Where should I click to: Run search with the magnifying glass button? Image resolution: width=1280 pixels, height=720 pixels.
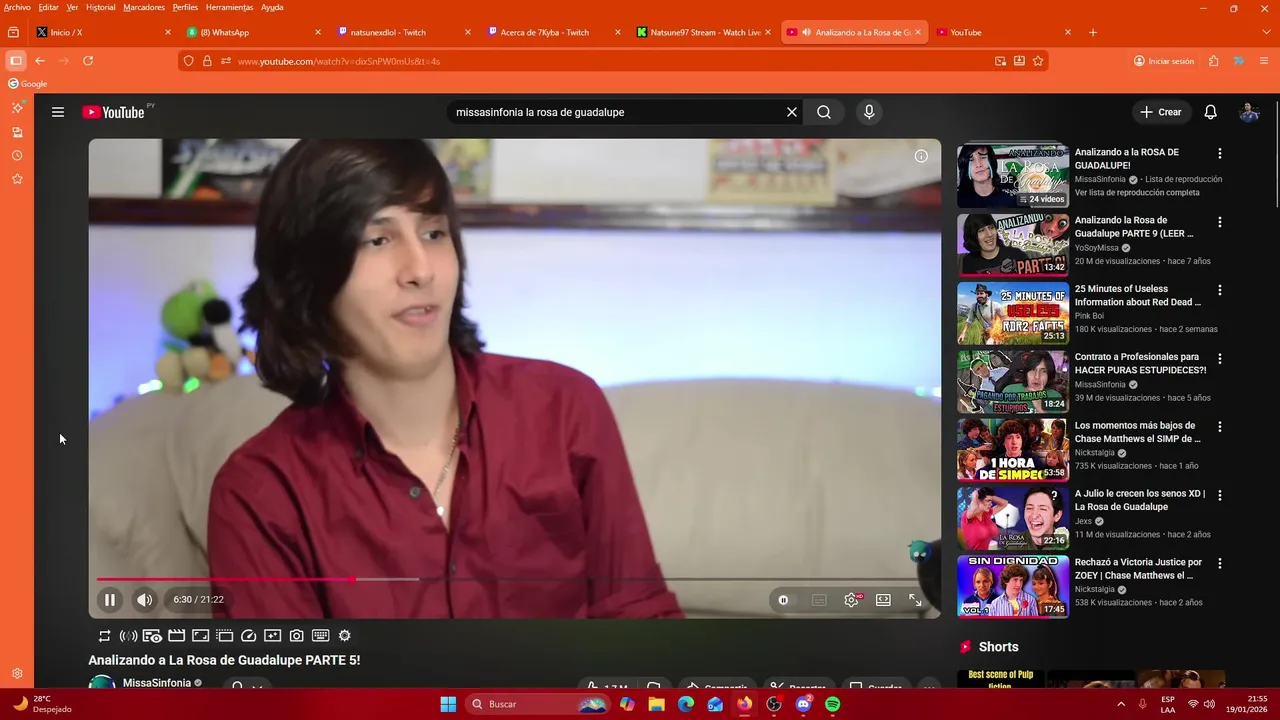pyautogui.click(x=824, y=112)
